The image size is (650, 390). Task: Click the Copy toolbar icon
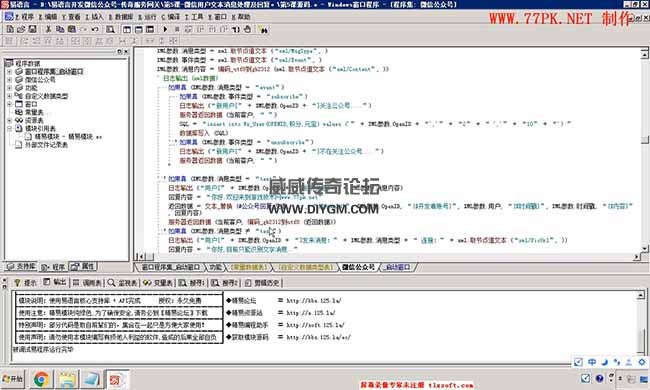click(x=60, y=29)
